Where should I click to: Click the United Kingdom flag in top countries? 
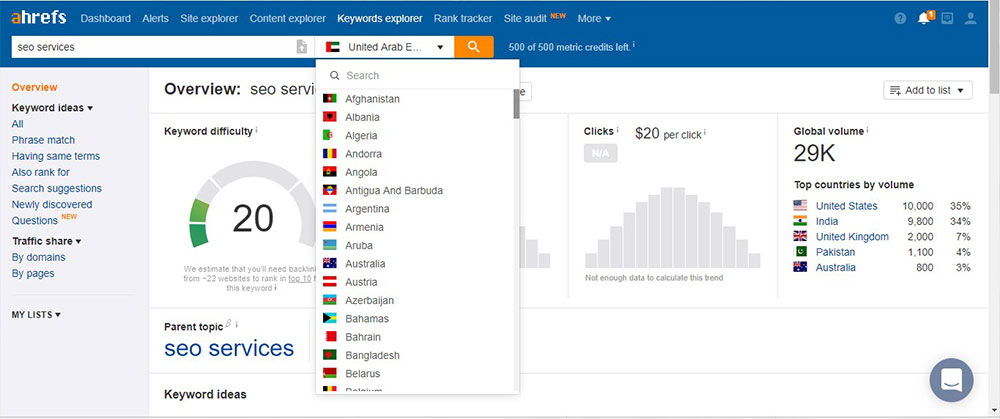(x=800, y=236)
